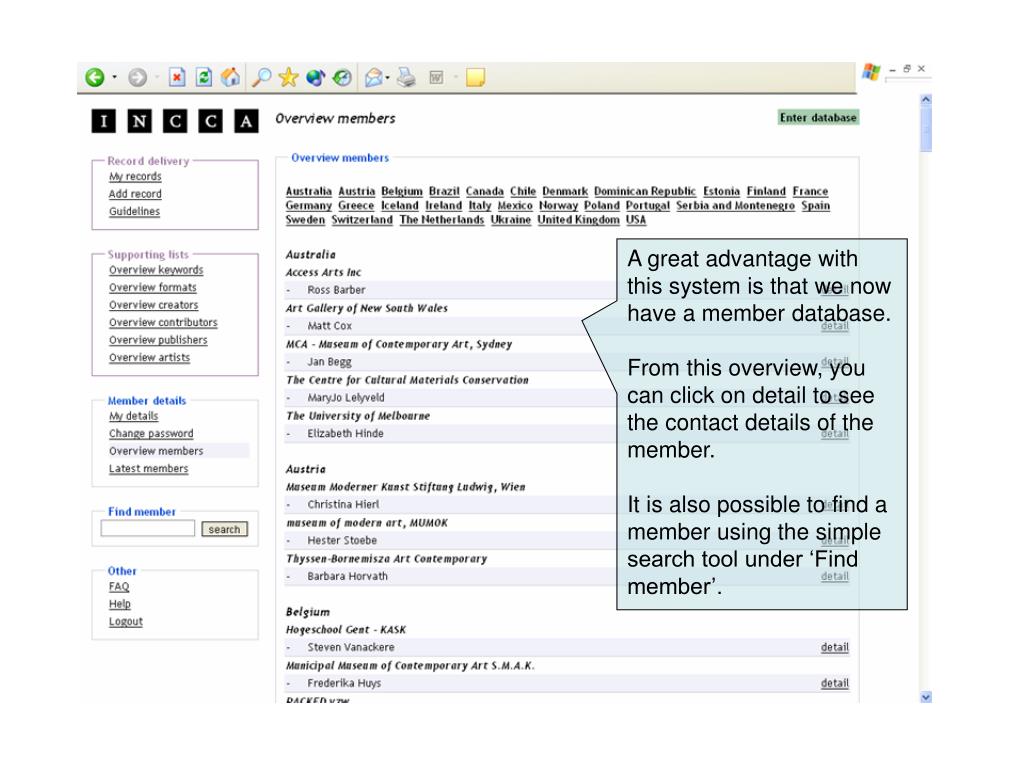Open detail for Steven Vanackere
Screen dimensions: 1024x768
pyautogui.click(x=835, y=647)
